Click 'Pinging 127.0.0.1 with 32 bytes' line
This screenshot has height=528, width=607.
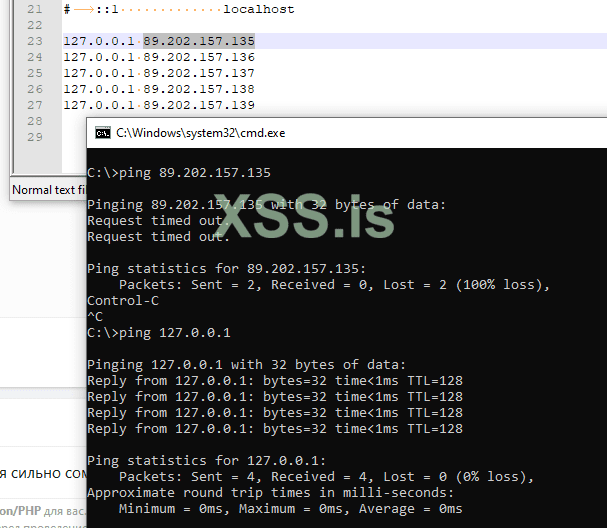247,365
